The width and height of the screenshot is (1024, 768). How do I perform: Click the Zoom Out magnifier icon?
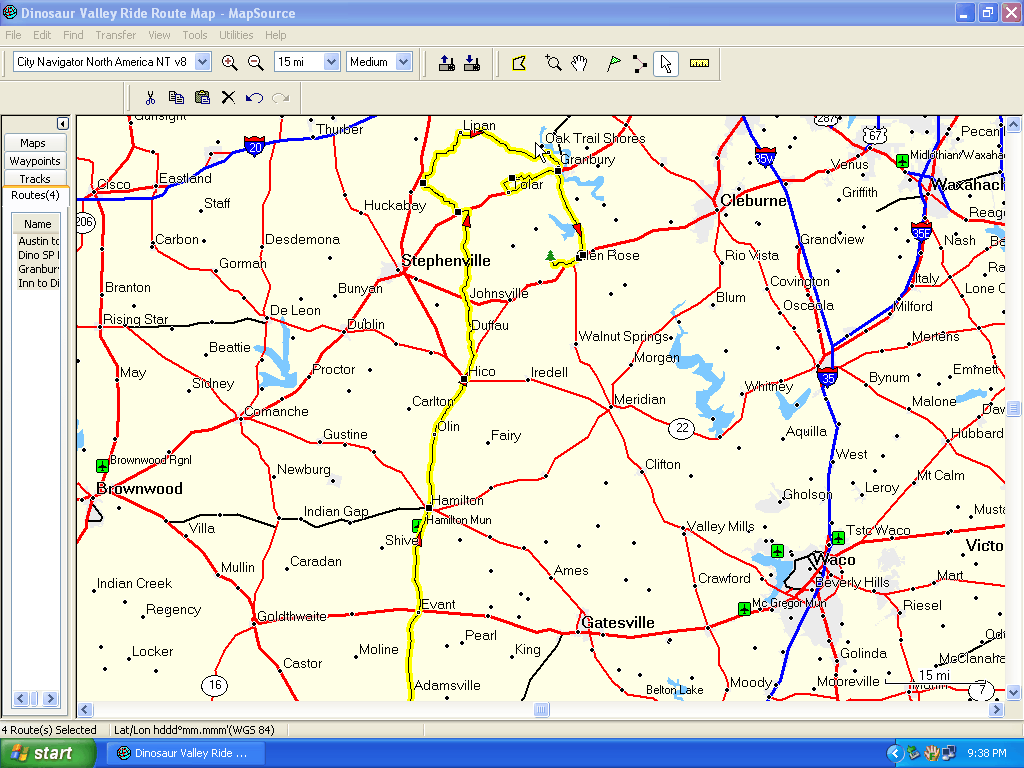coord(255,62)
